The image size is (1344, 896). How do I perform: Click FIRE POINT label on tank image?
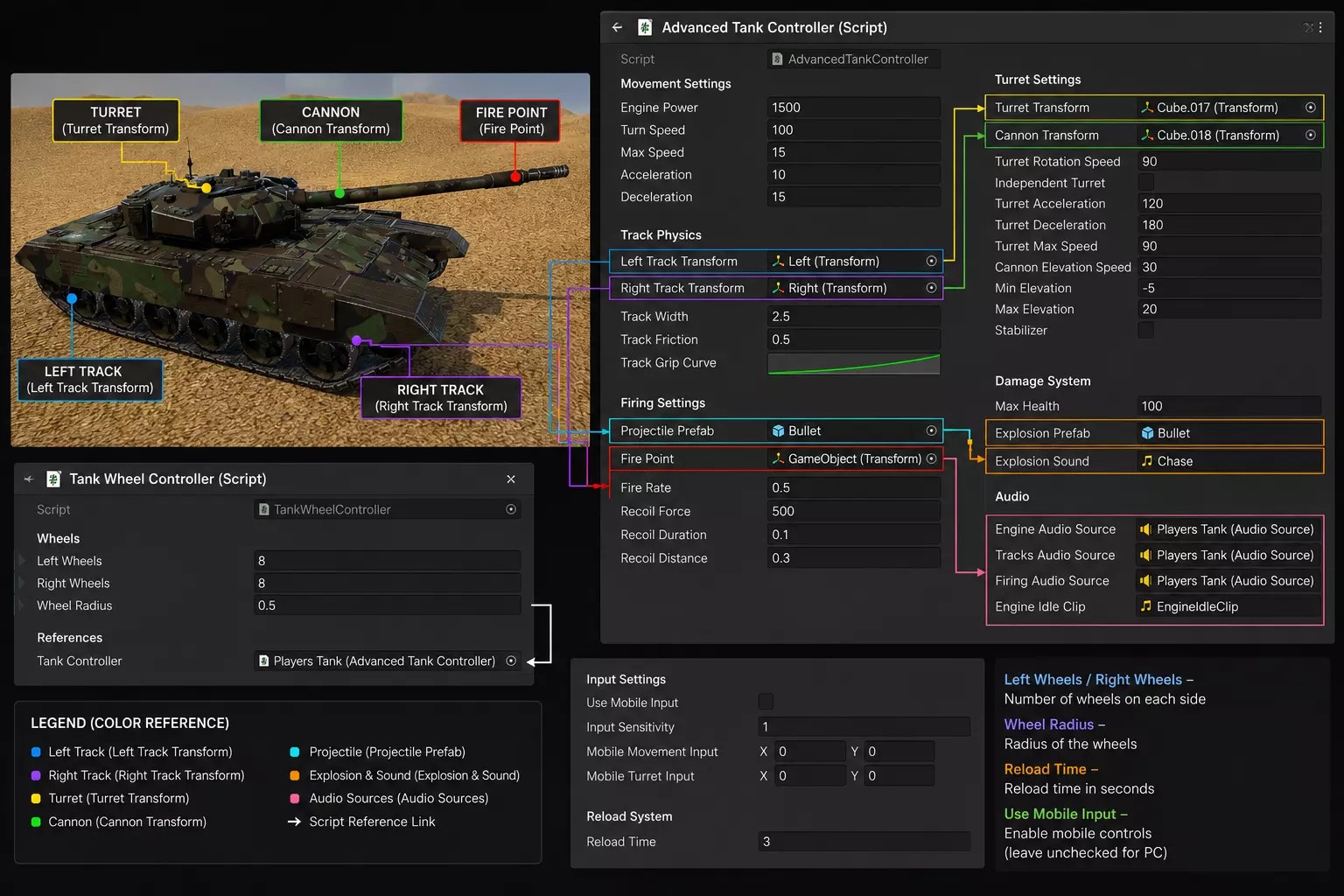511,121
